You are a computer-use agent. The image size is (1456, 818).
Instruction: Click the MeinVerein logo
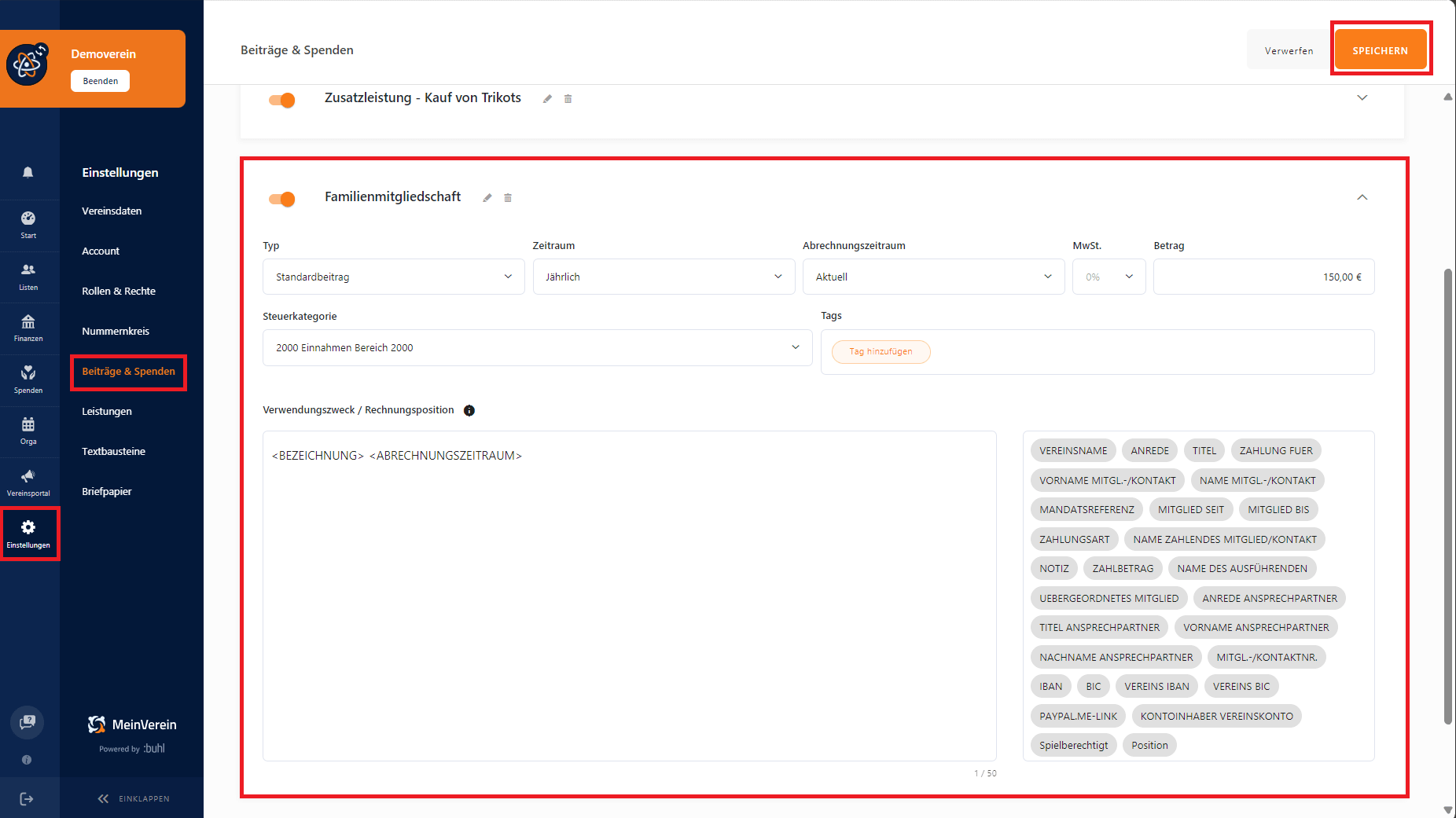coord(132,724)
